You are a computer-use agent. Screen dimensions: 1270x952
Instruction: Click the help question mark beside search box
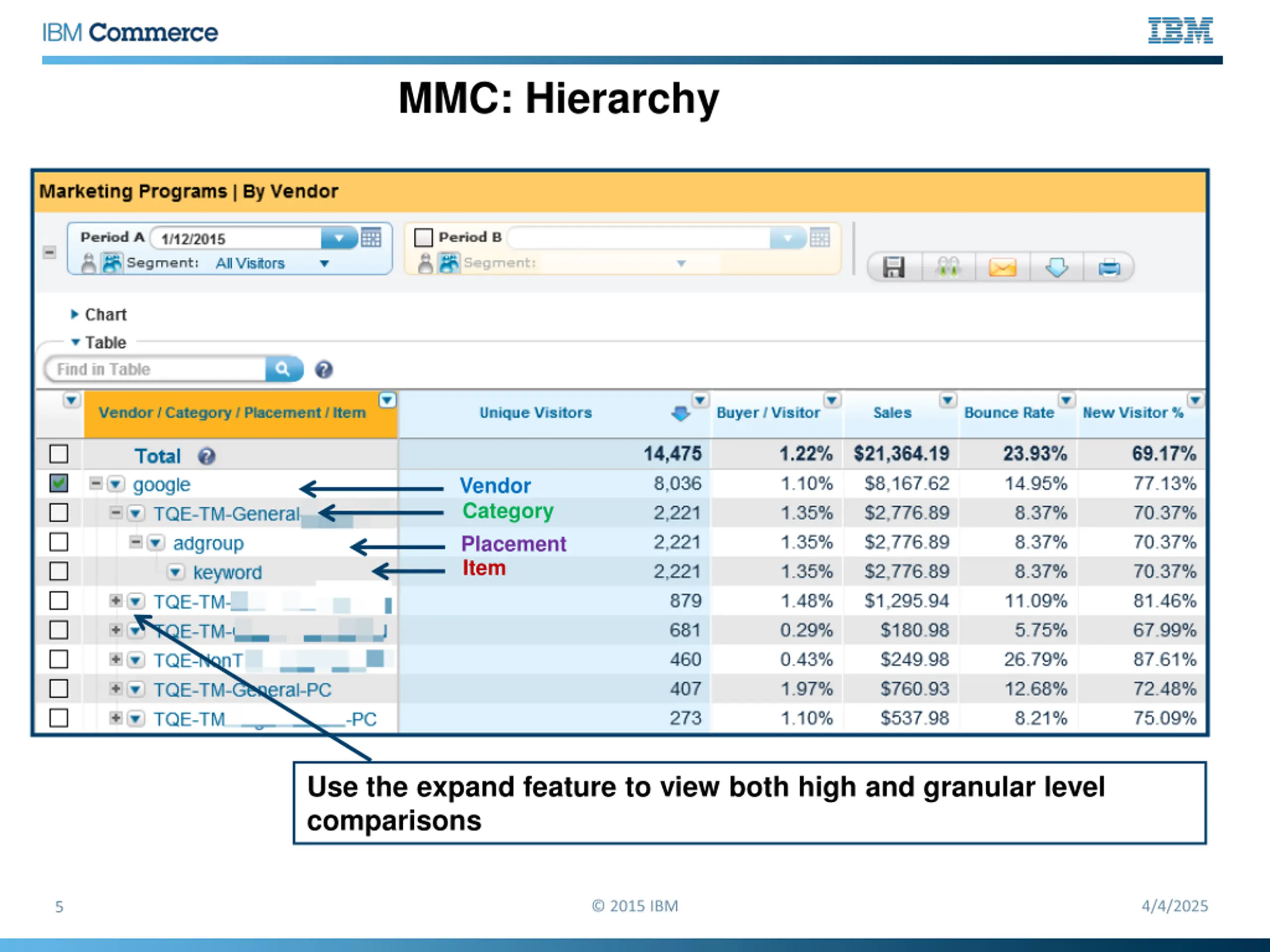click(324, 369)
